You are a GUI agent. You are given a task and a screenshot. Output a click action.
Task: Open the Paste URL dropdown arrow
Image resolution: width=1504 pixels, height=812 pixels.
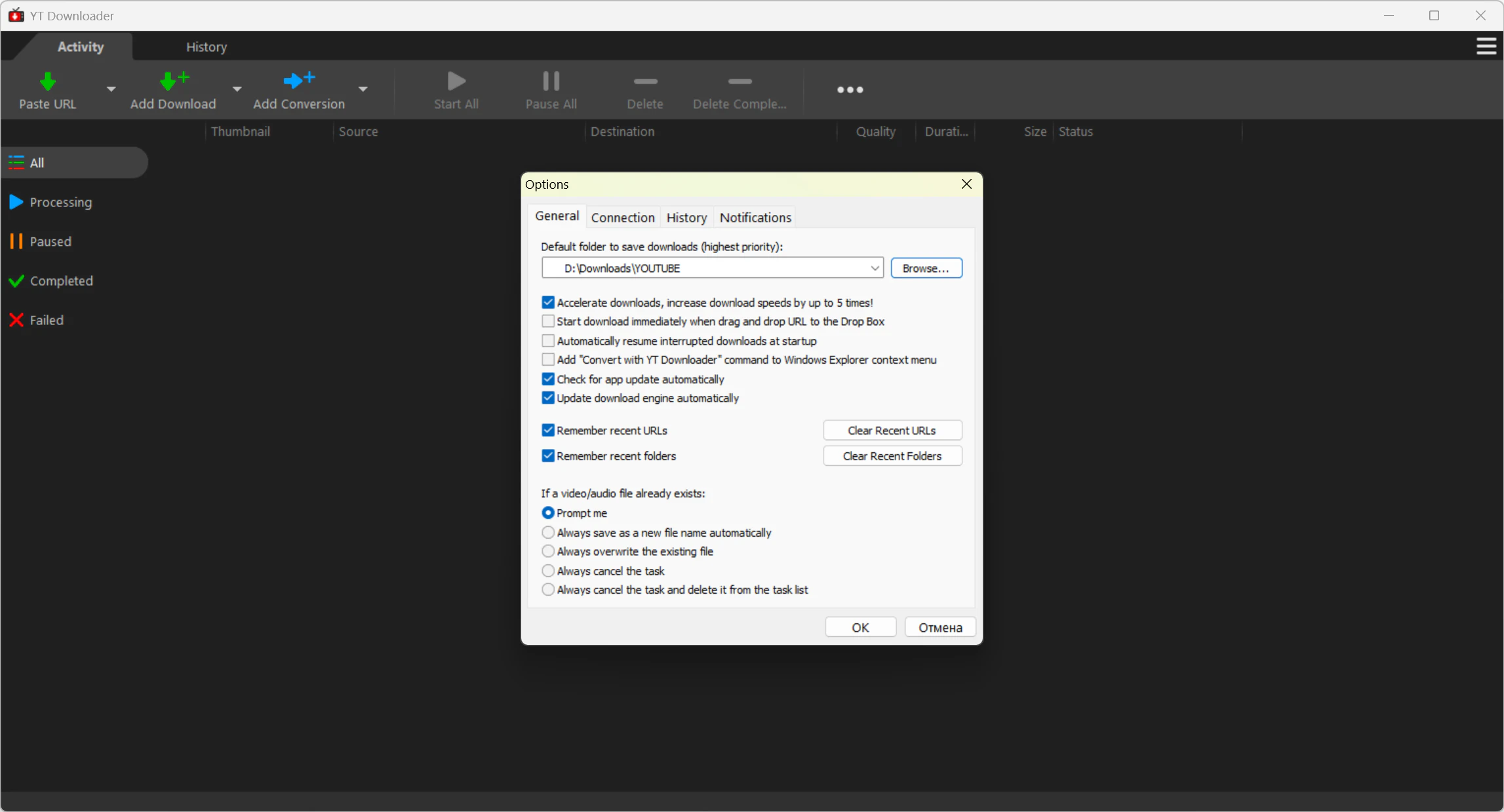coord(111,89)
